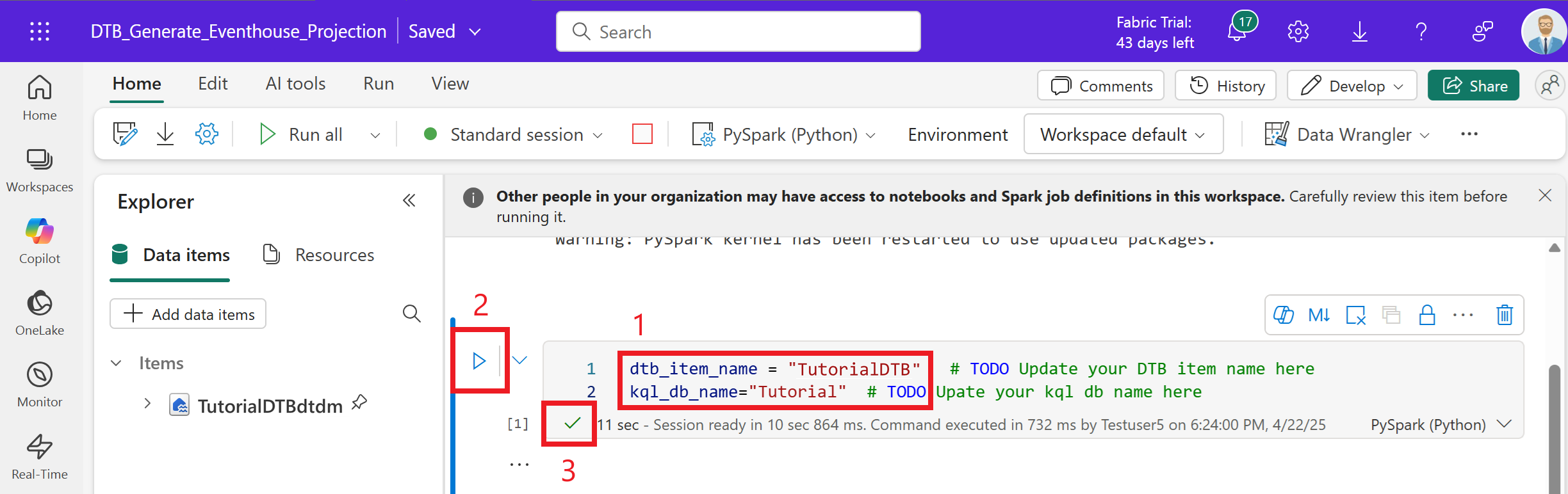The image size is (1568, 494).
Task: Open the help question mark
Action: 1421,31
